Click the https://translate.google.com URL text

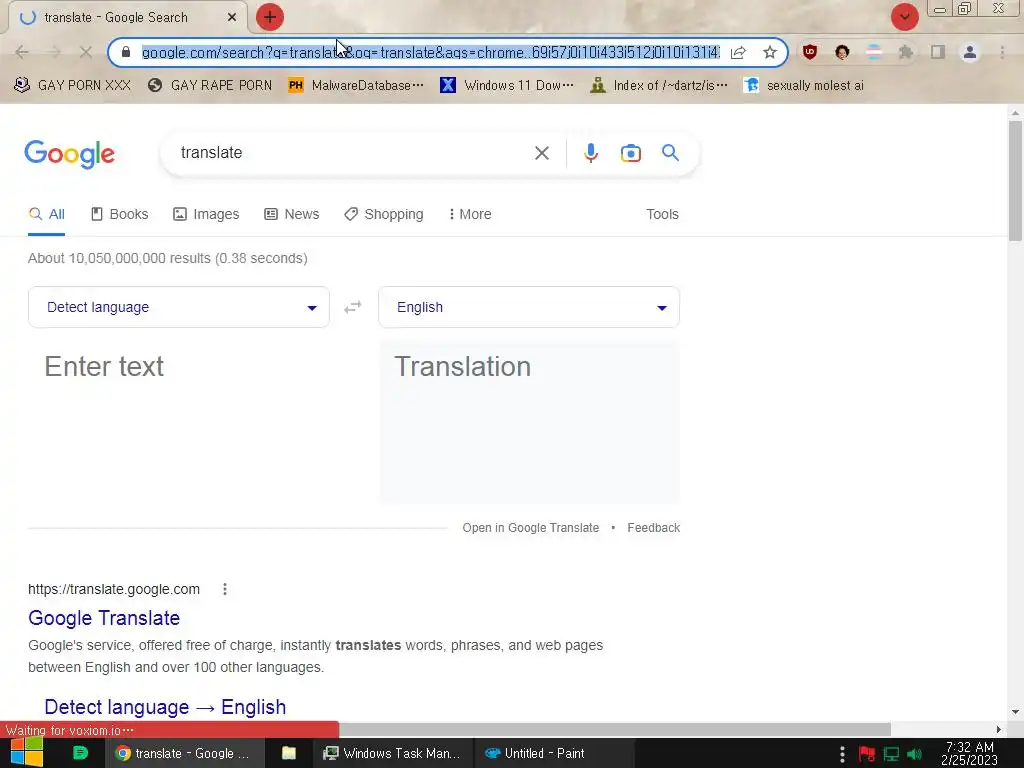(x=114, y=589)
